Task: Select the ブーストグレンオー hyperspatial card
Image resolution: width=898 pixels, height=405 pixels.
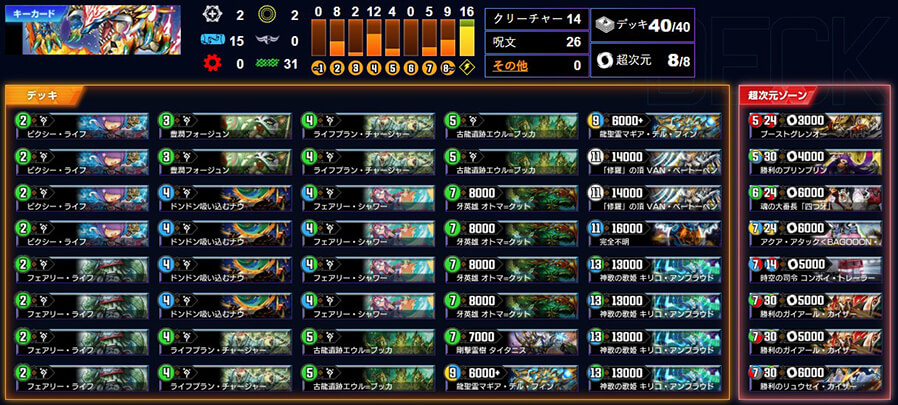Action: click(x=815, y=125)
